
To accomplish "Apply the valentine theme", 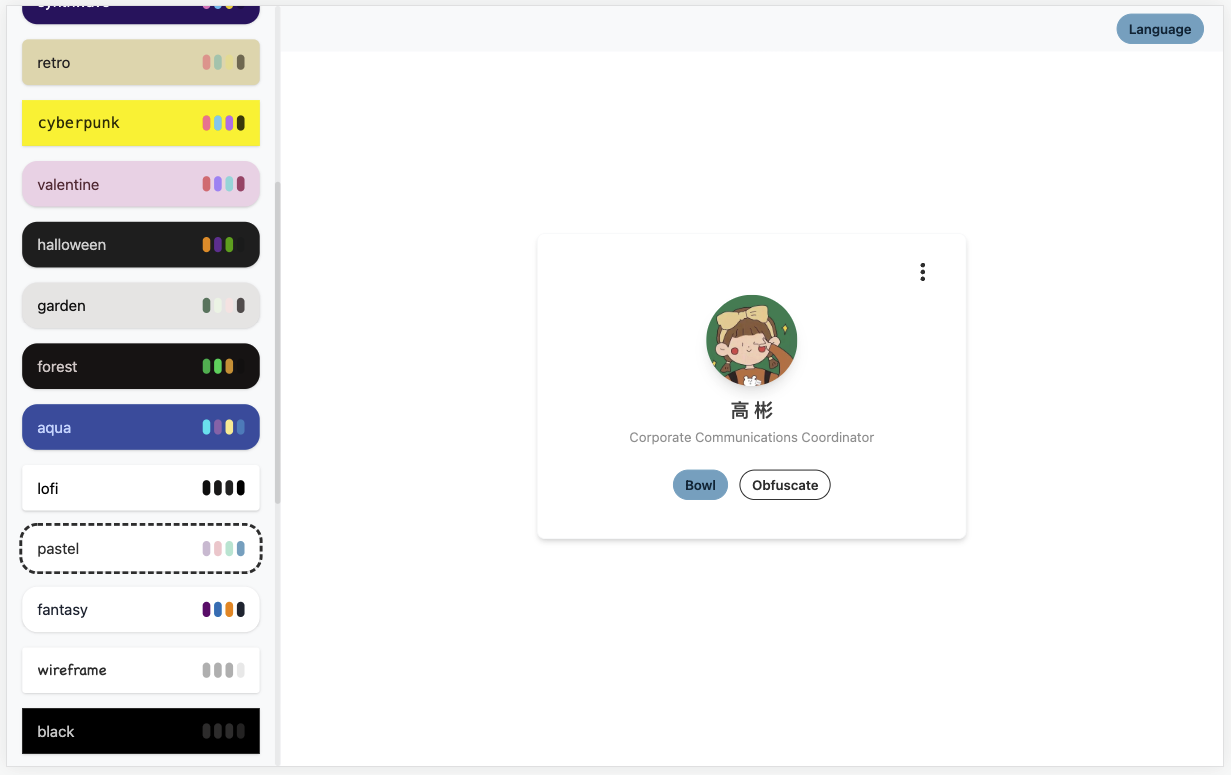I will pos(141,184).
